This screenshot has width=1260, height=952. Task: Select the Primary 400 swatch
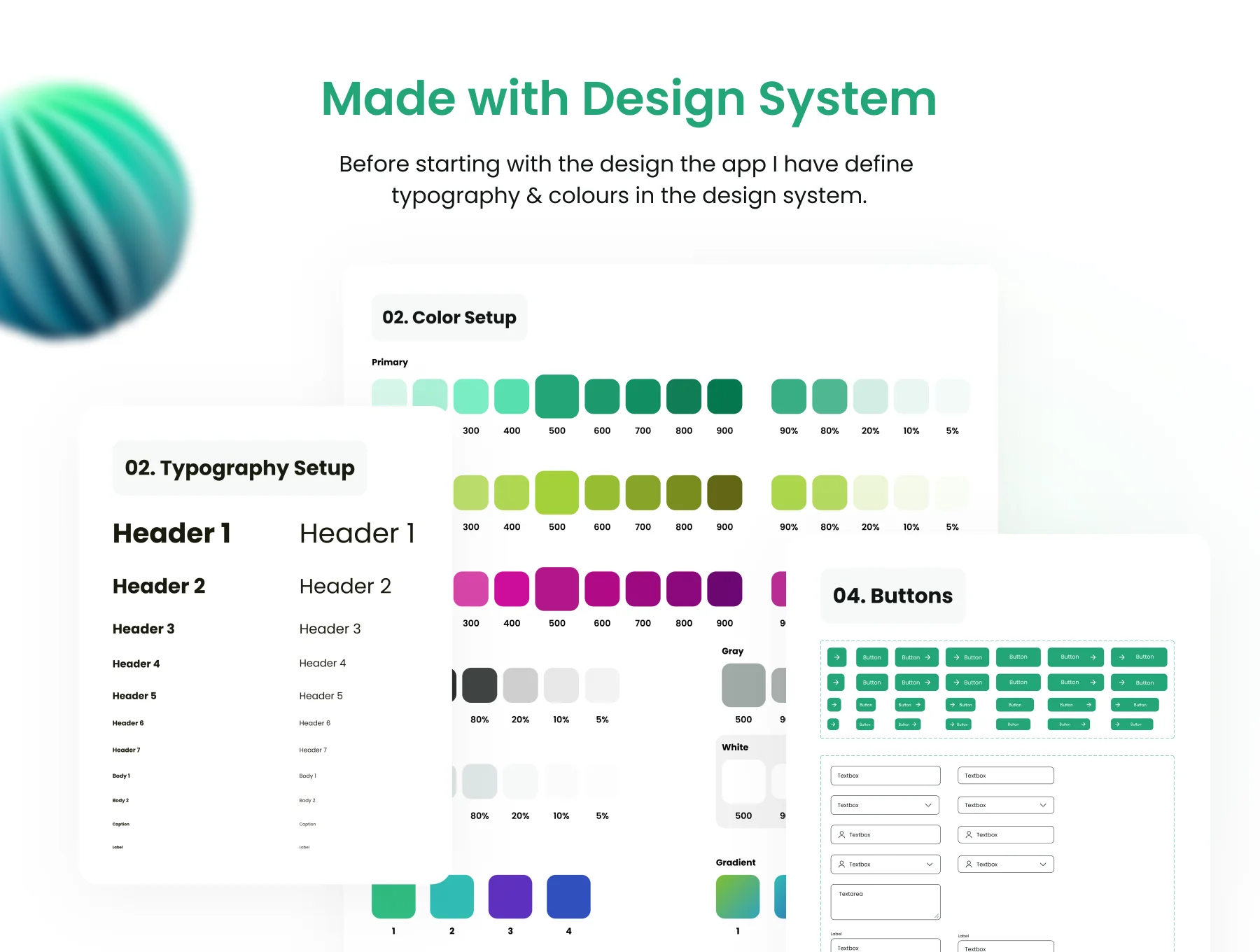[x=512, y=396]
